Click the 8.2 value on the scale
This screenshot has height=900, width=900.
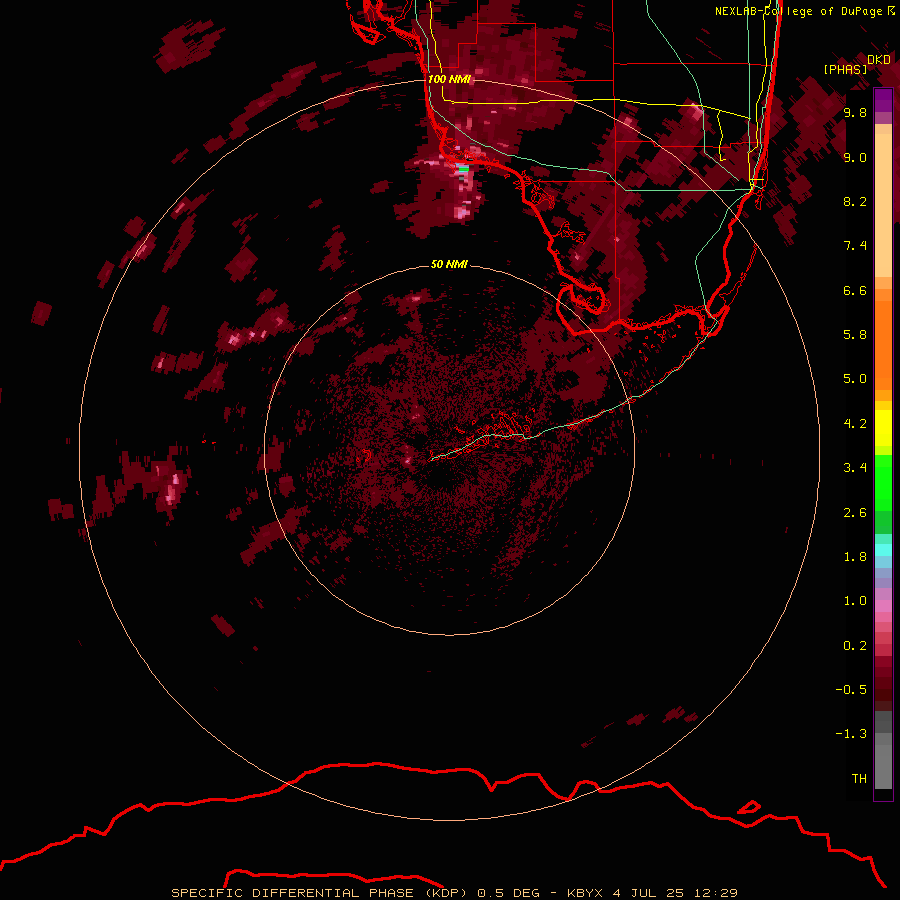click(855, 201)
